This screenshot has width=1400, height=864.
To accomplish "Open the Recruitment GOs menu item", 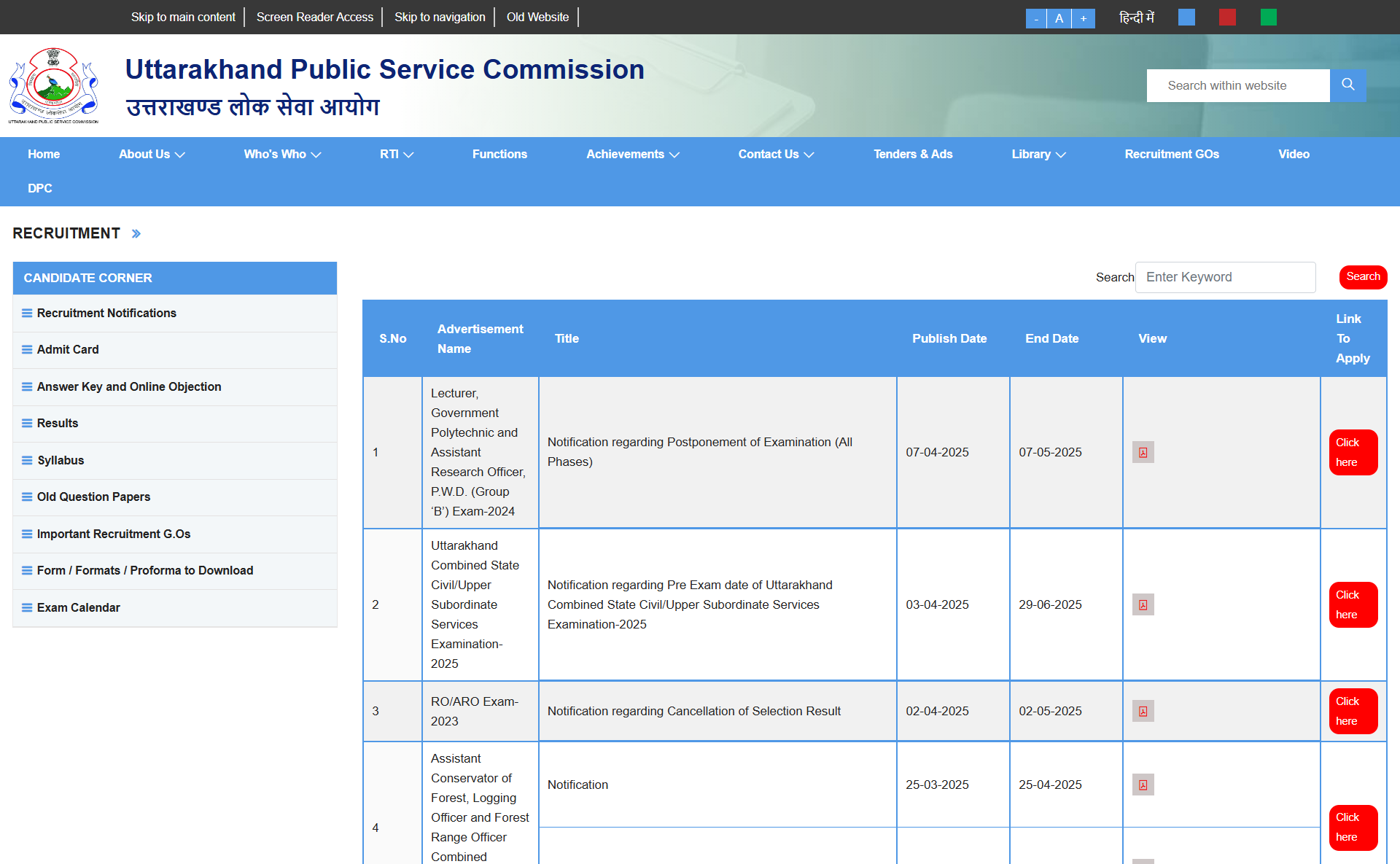I will (1171, 155).
